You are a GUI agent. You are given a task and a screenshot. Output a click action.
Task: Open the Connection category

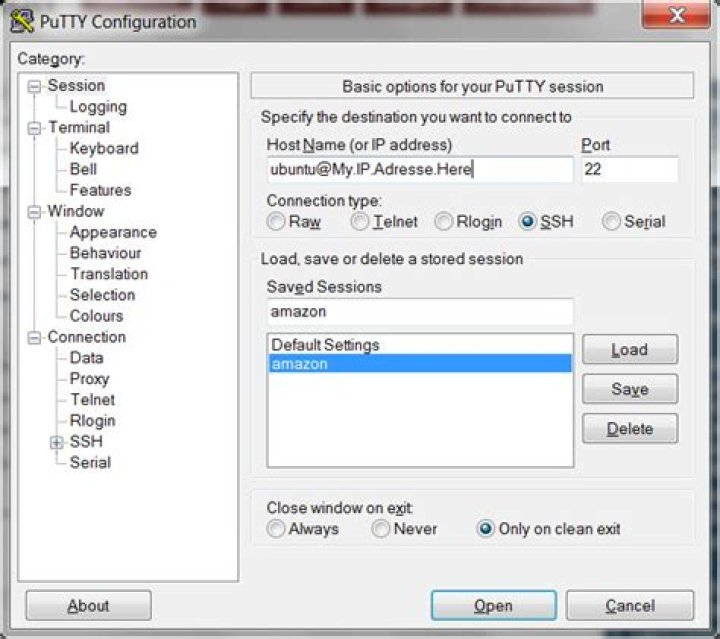click(x=87, y=337)
